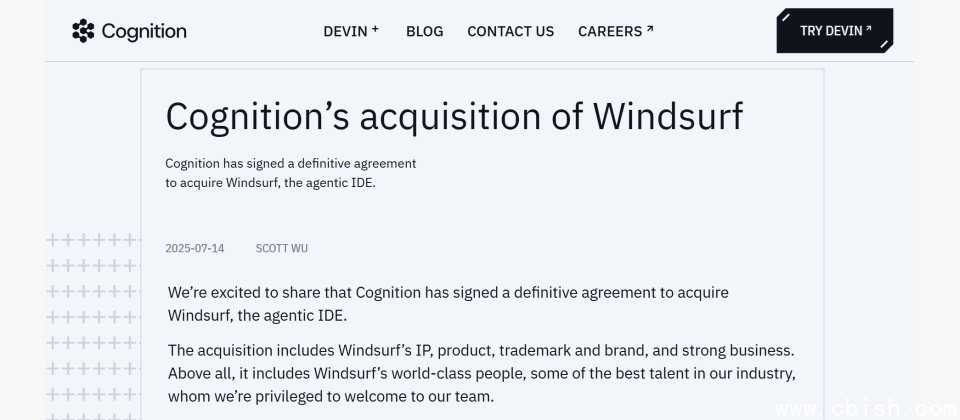960x420 pixels.
Task: Click the paragraph starting "We're excited to share"
Action: [448, 304]
